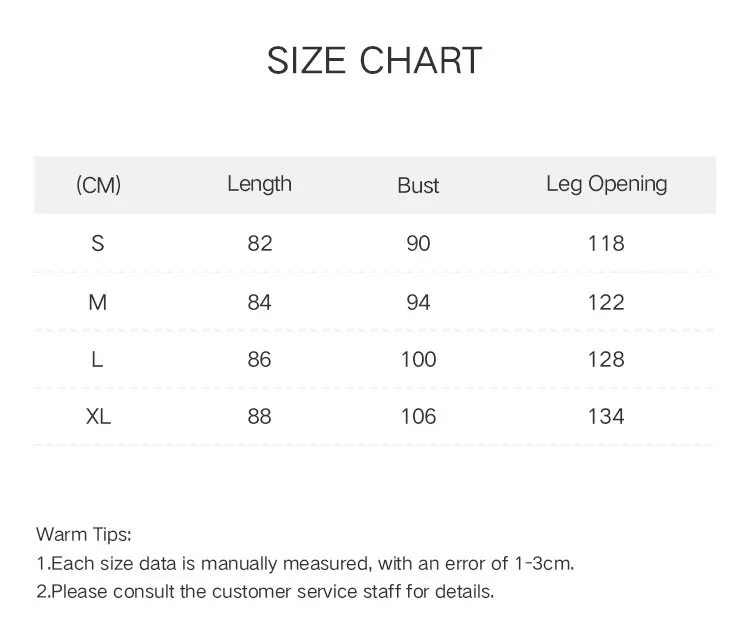Select size S row label
The image size is (750, 644).
[98, 244]
